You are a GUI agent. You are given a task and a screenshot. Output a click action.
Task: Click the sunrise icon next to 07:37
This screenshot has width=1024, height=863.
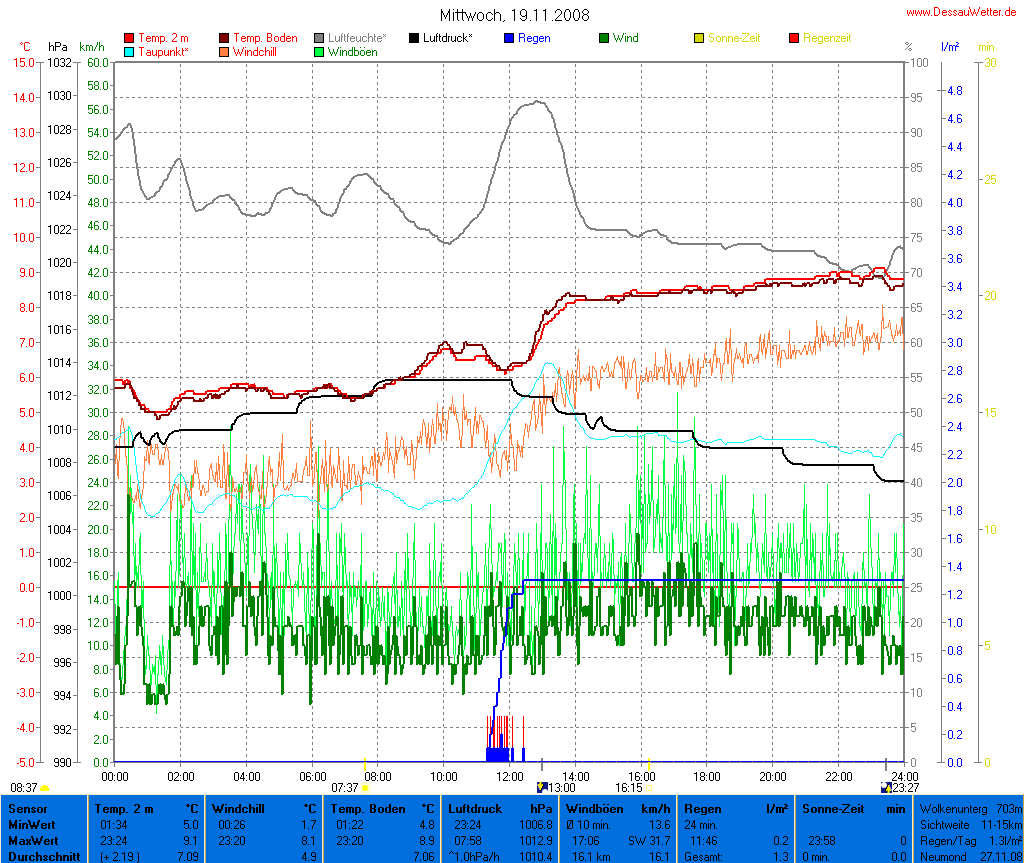(365, 788)
